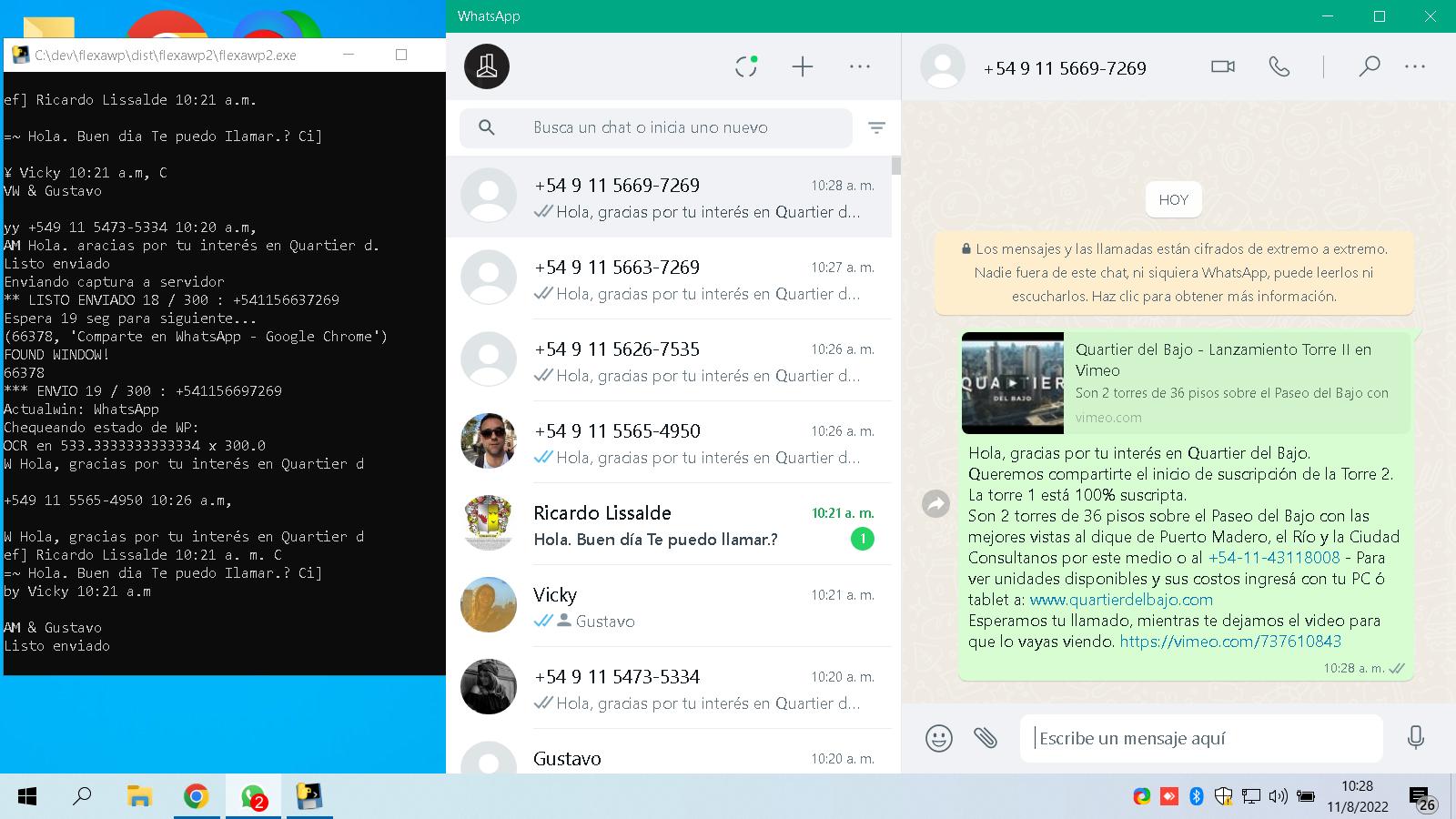The height and width of the screenshot is (819, 1456).
Task: Click Ricardo Lissalde's profile picture
Action: 489,523
